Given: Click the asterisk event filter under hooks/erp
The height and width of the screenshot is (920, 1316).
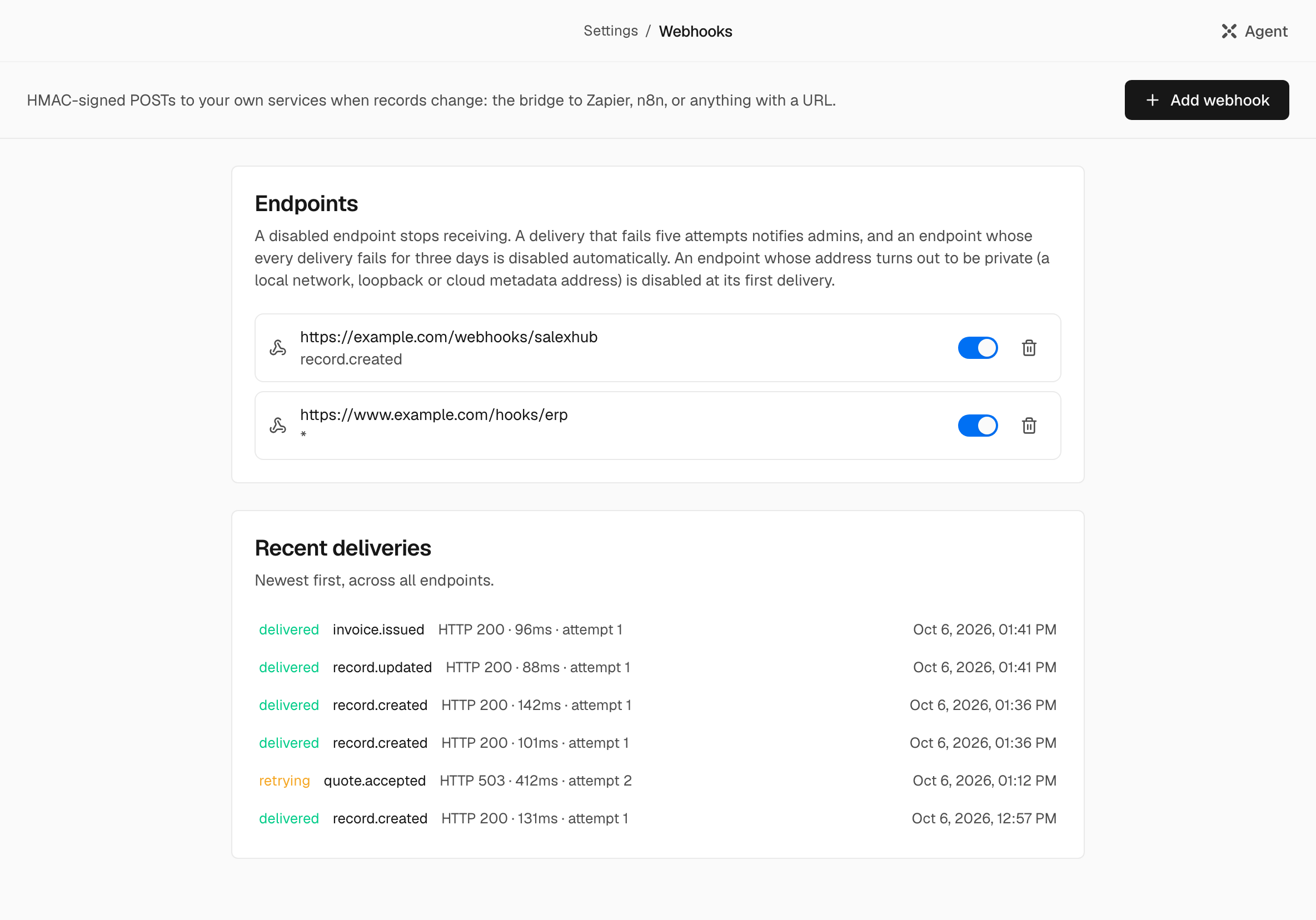Looking at the screenshot, I should (303, 435).
